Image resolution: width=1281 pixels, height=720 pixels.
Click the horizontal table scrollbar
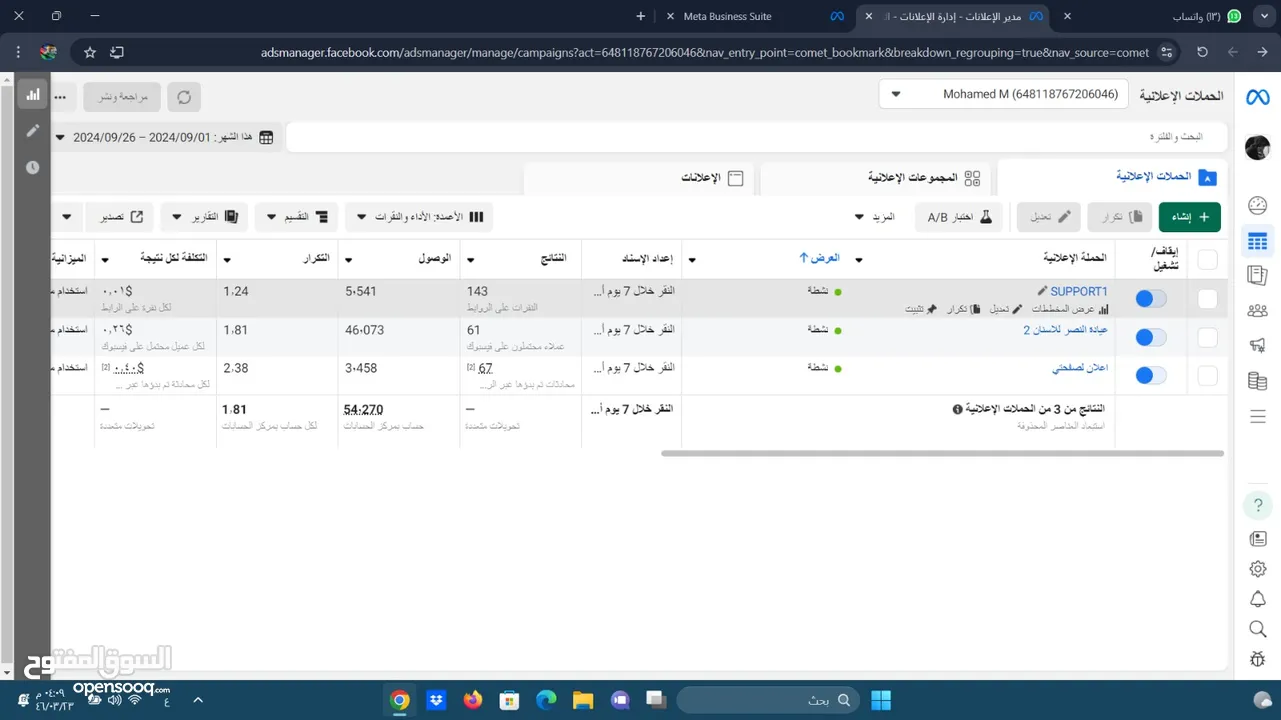pyautogui.click(x=942, y=453)
